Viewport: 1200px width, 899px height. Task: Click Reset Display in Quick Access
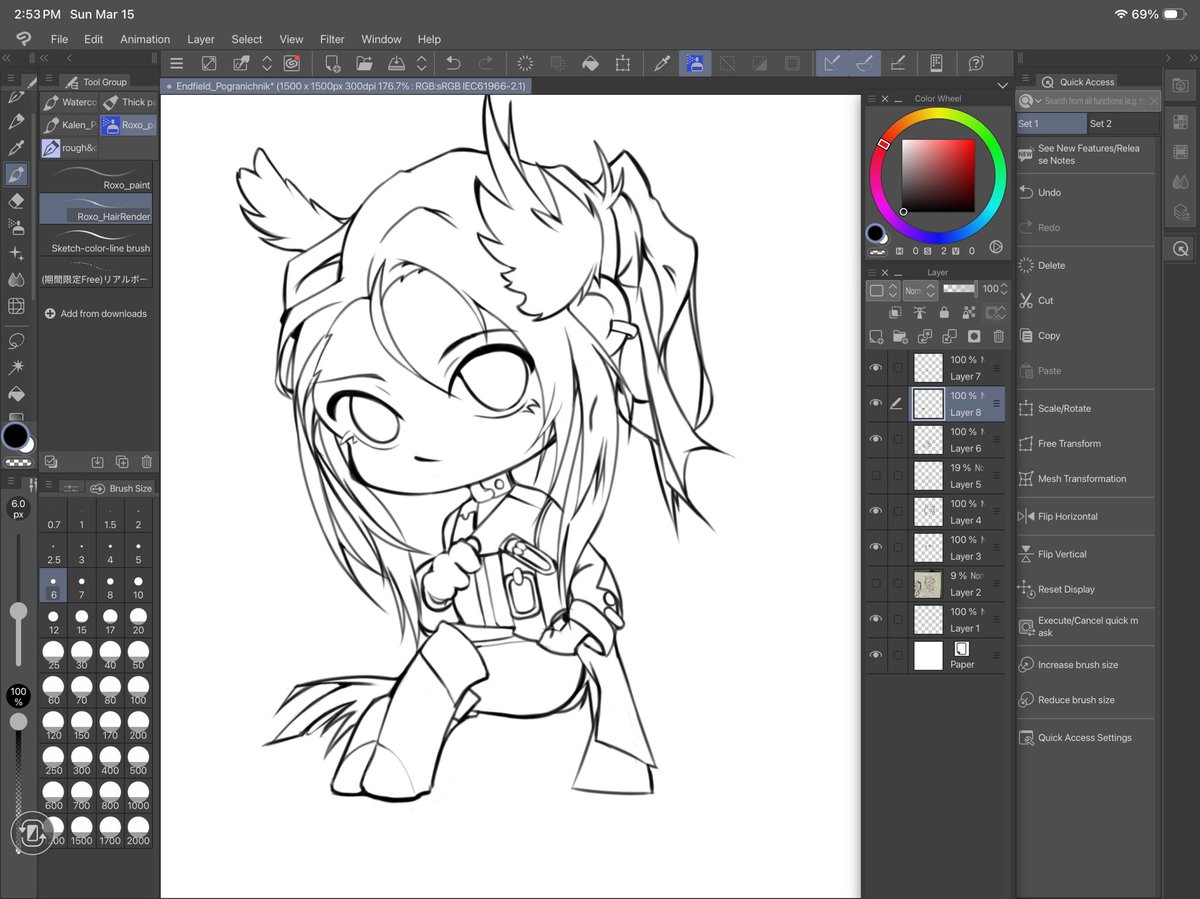[1086, 589]
